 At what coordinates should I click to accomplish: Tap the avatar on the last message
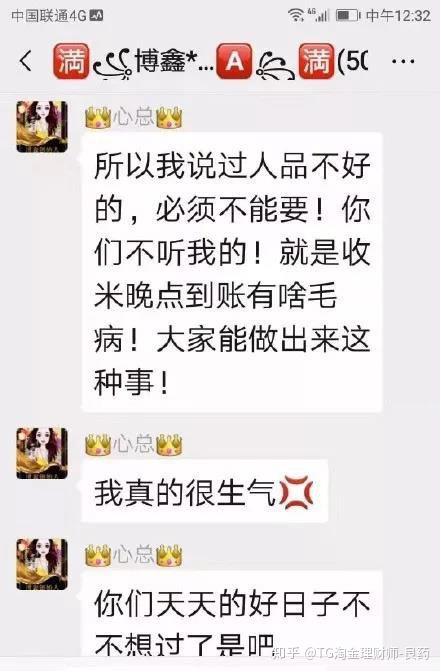[x=42, y=564]
